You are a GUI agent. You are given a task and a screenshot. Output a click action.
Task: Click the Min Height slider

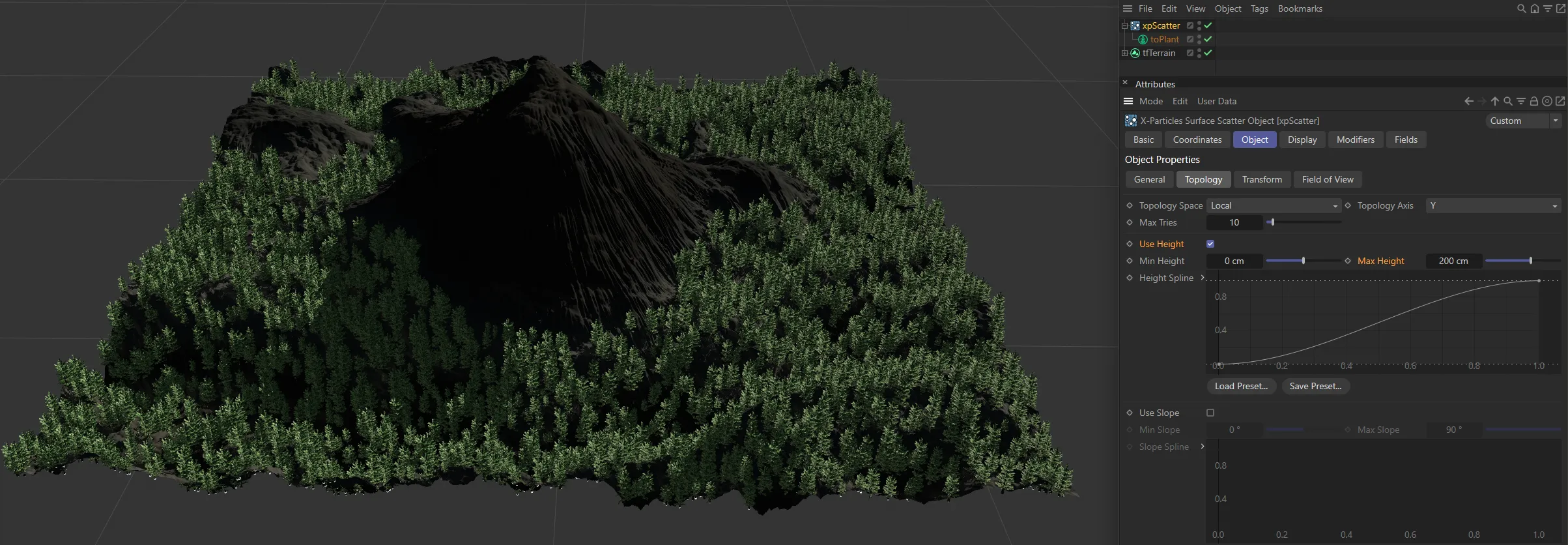(1303, 261)
